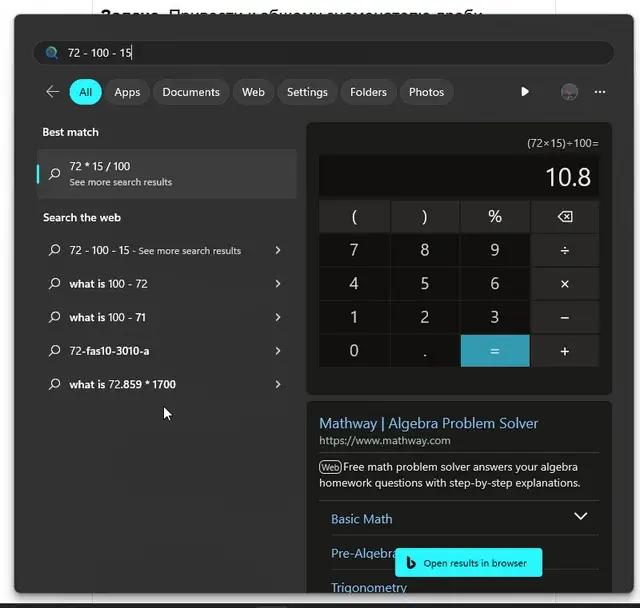Click the play arrow to show more filters
This screenshot has height=608, width=640.
(525, 92)
